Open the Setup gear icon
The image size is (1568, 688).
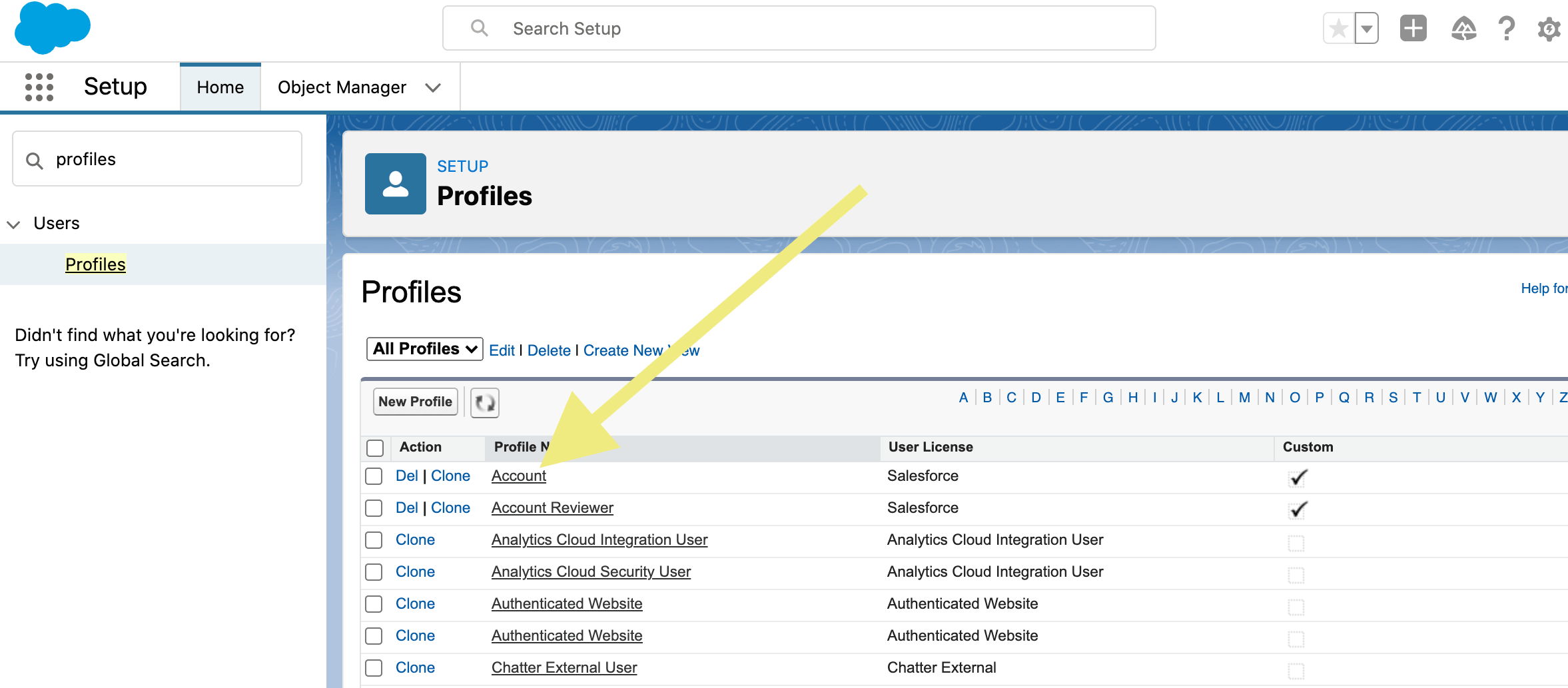coord(1549,28)
